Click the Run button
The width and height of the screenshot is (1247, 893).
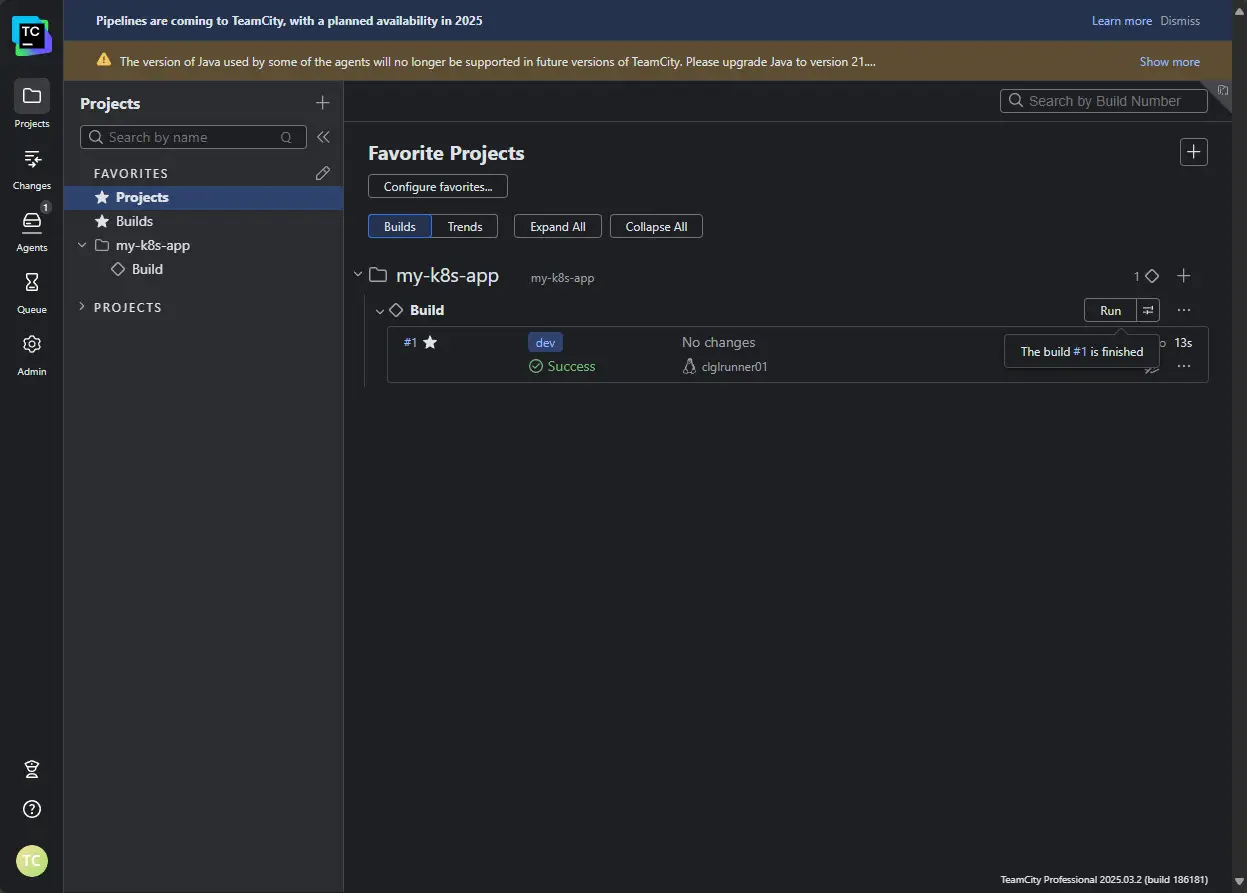[x=1110, y=310]
